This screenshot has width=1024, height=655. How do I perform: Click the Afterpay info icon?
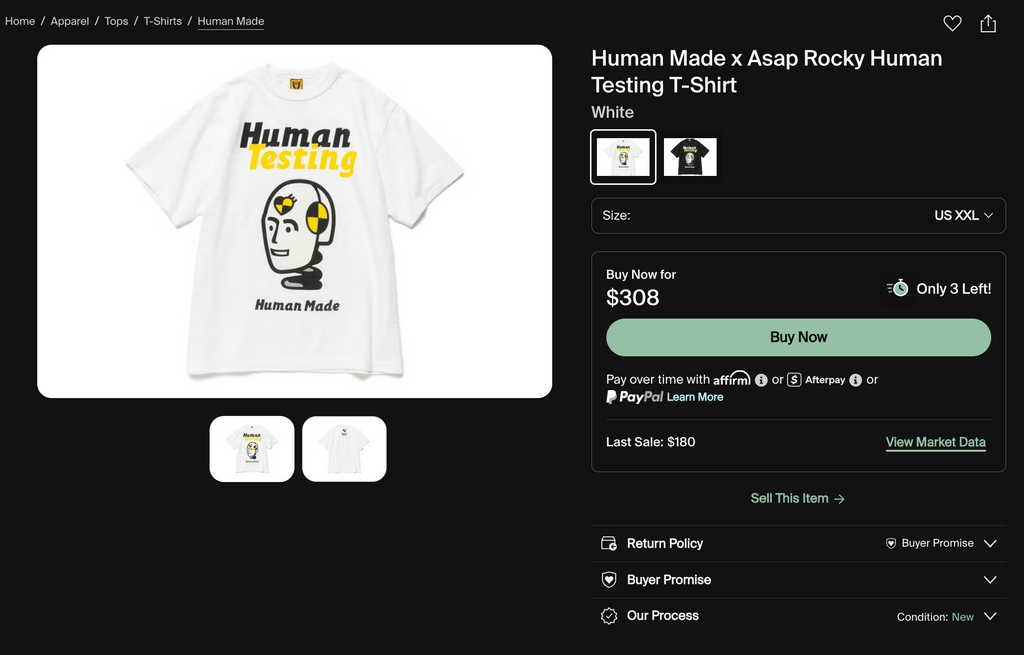tap(855, 380)
